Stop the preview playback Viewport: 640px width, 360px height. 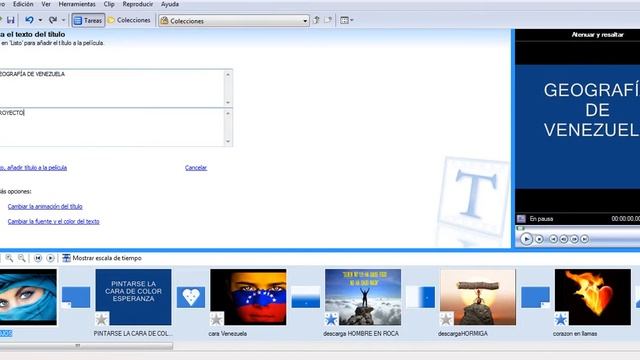(539, 239)
